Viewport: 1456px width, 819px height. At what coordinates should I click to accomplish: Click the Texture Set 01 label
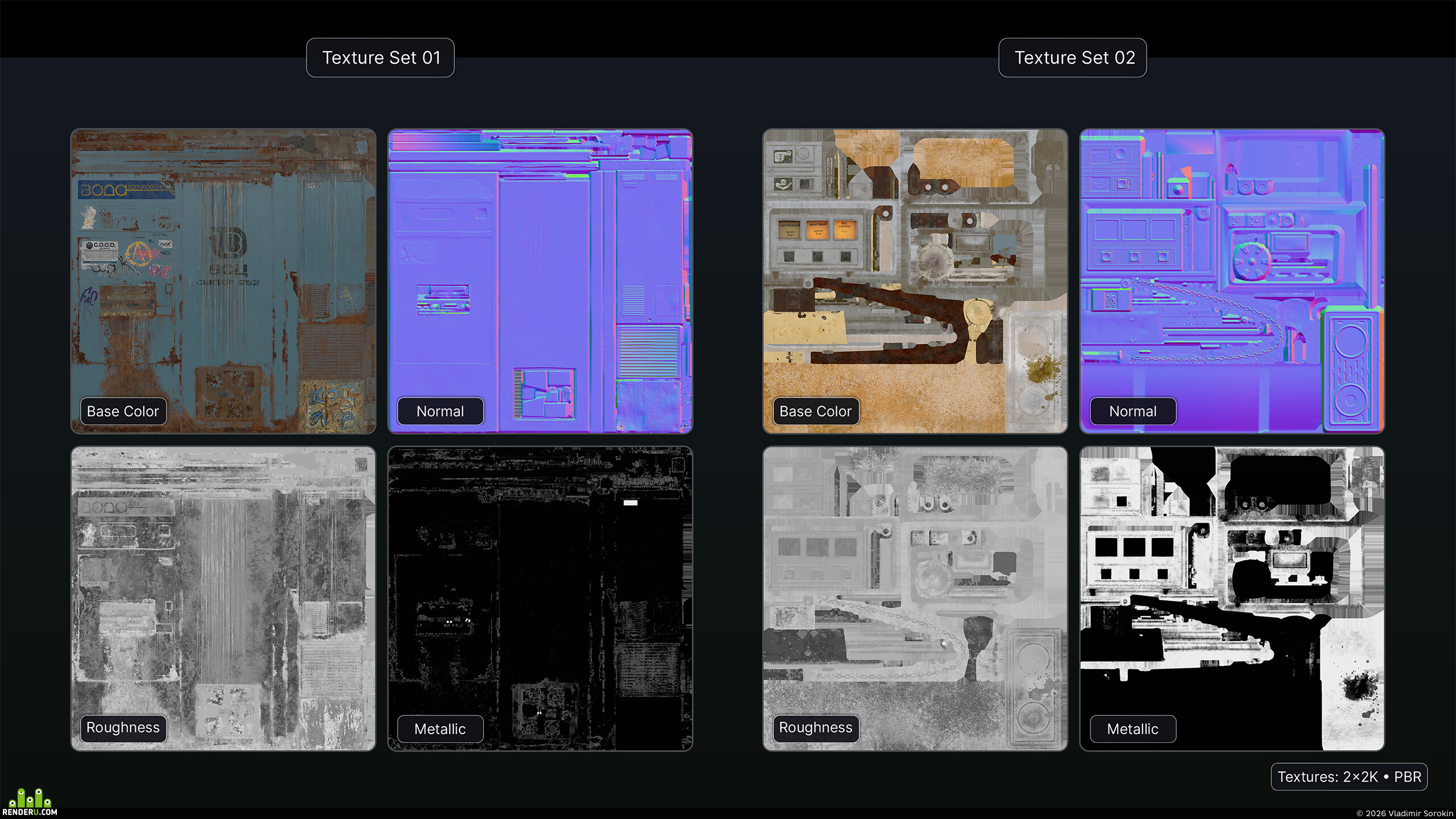380,57
